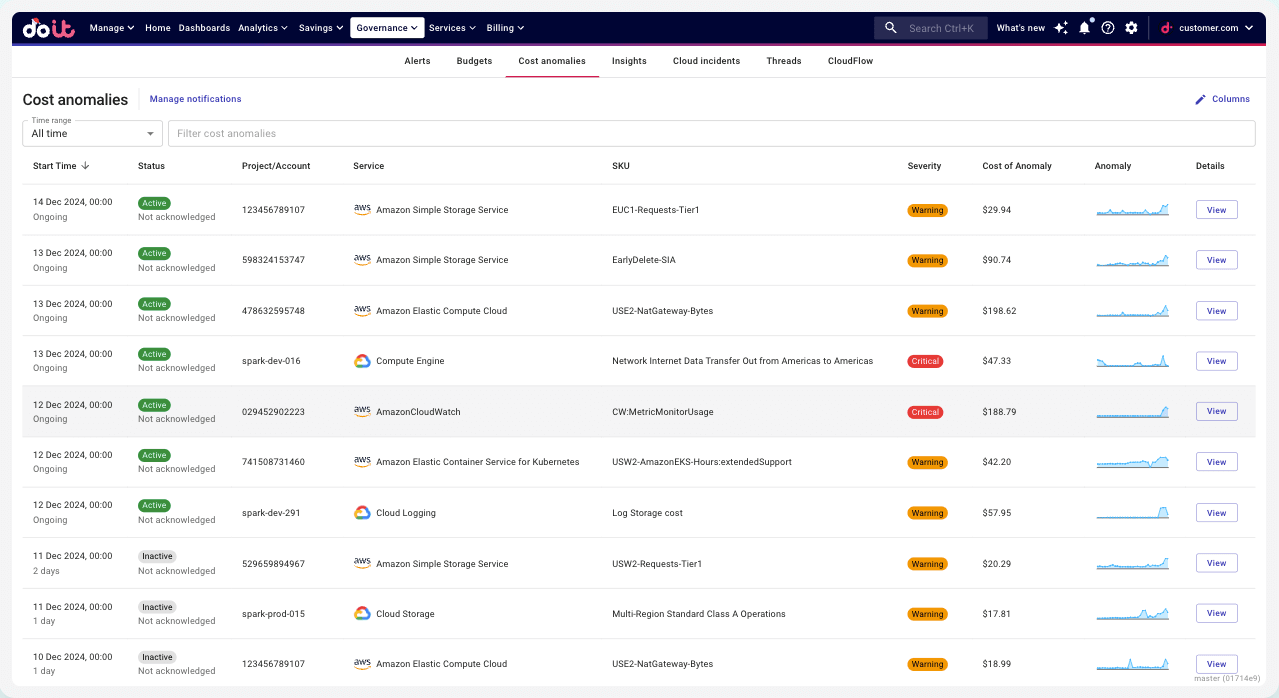View details for the EarlyDelete-SIA anomaly
Viewport: 1279px width, 698px height.
pos(1216,260)
